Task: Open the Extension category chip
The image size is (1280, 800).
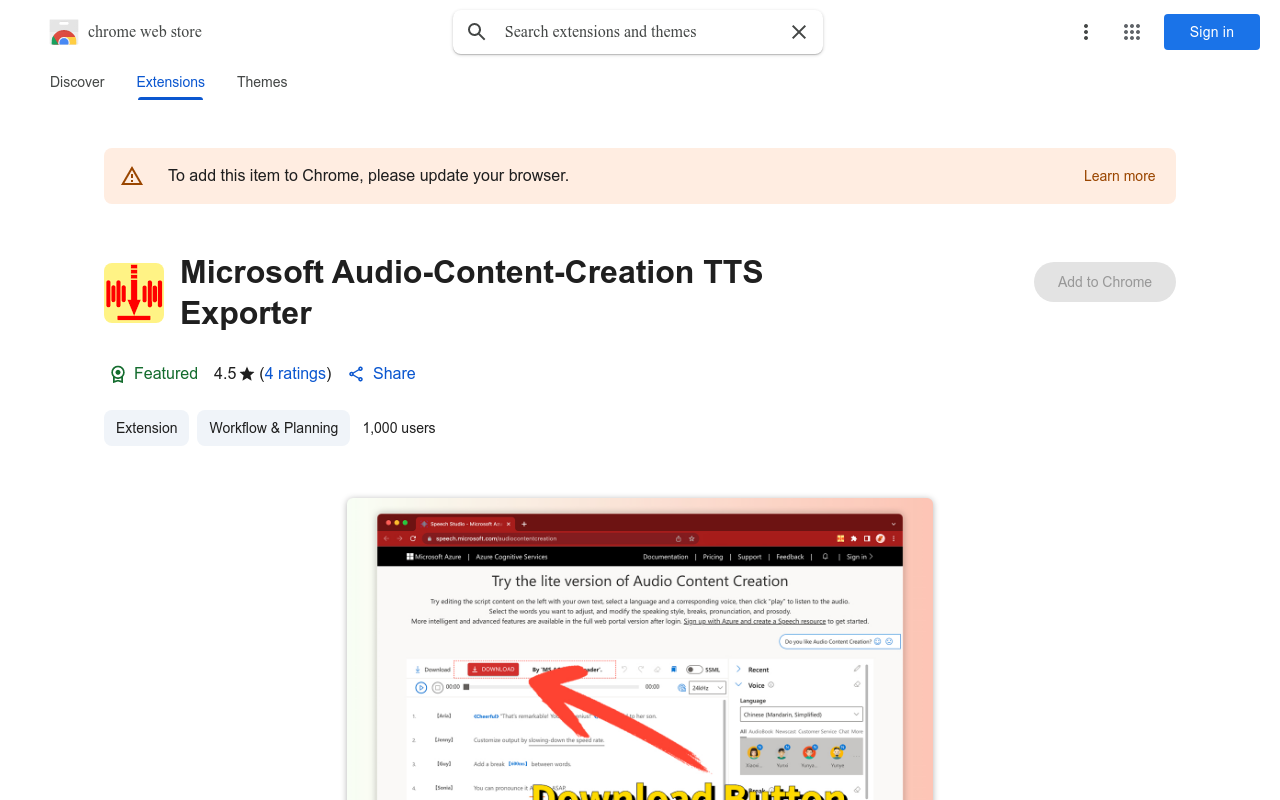Action: point(146,428)
